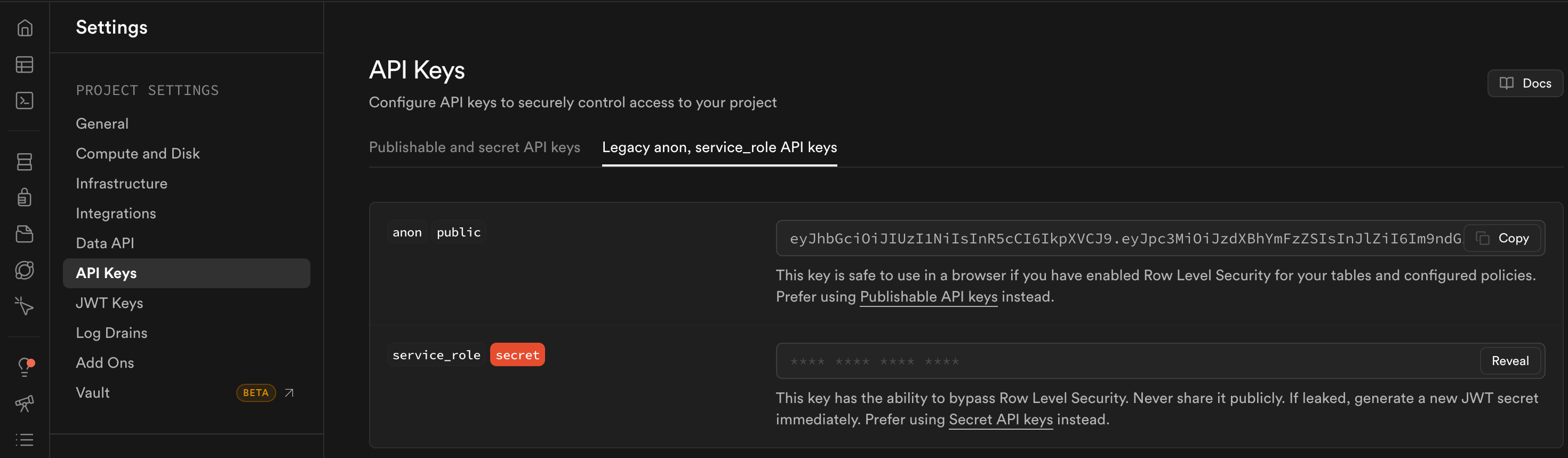Open the SQL Editor terminal icon

[25, 100]
